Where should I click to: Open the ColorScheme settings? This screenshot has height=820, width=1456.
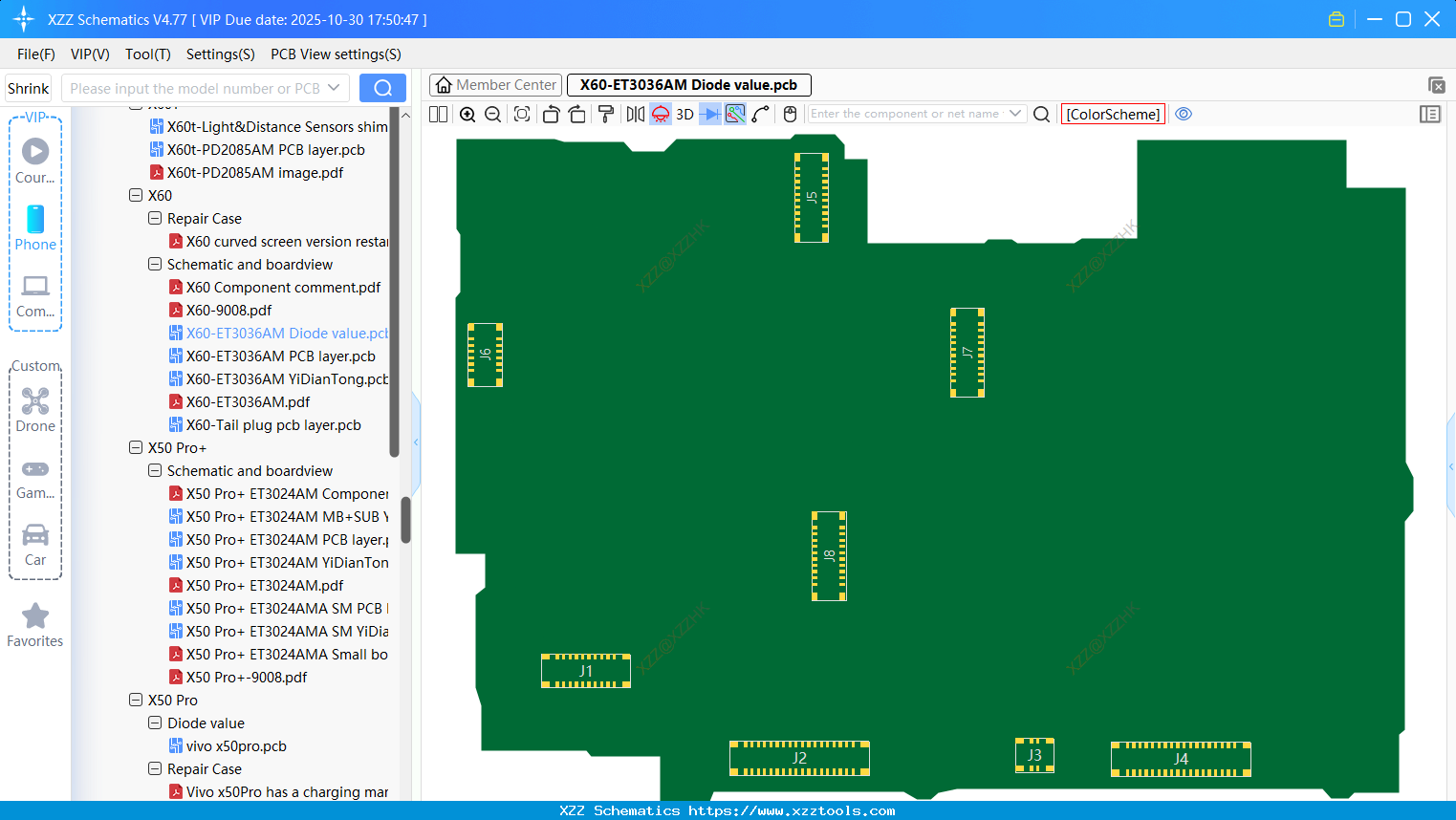[x=1113, y=114]
